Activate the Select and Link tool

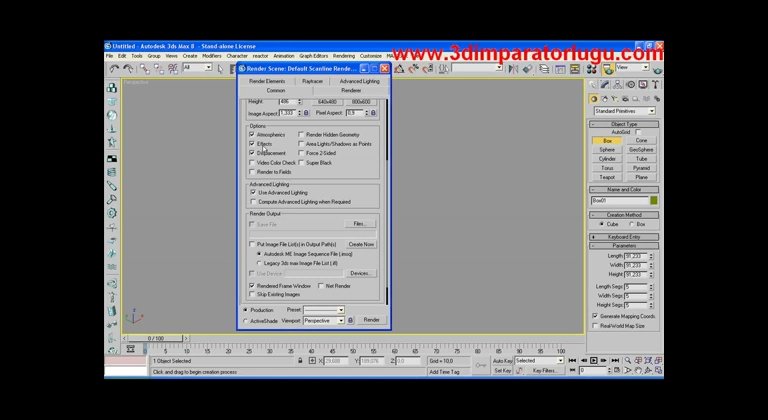tap(145, 69)
